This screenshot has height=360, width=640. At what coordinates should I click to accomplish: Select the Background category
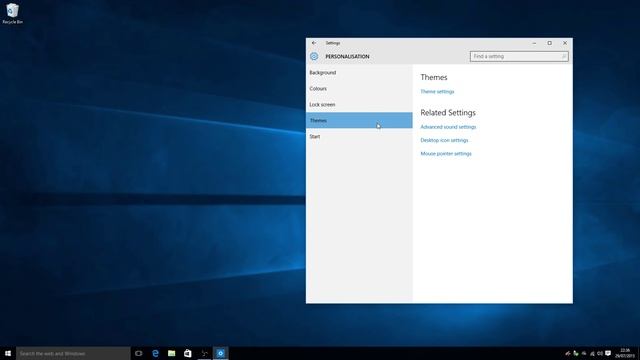click(x=359, y=73)
